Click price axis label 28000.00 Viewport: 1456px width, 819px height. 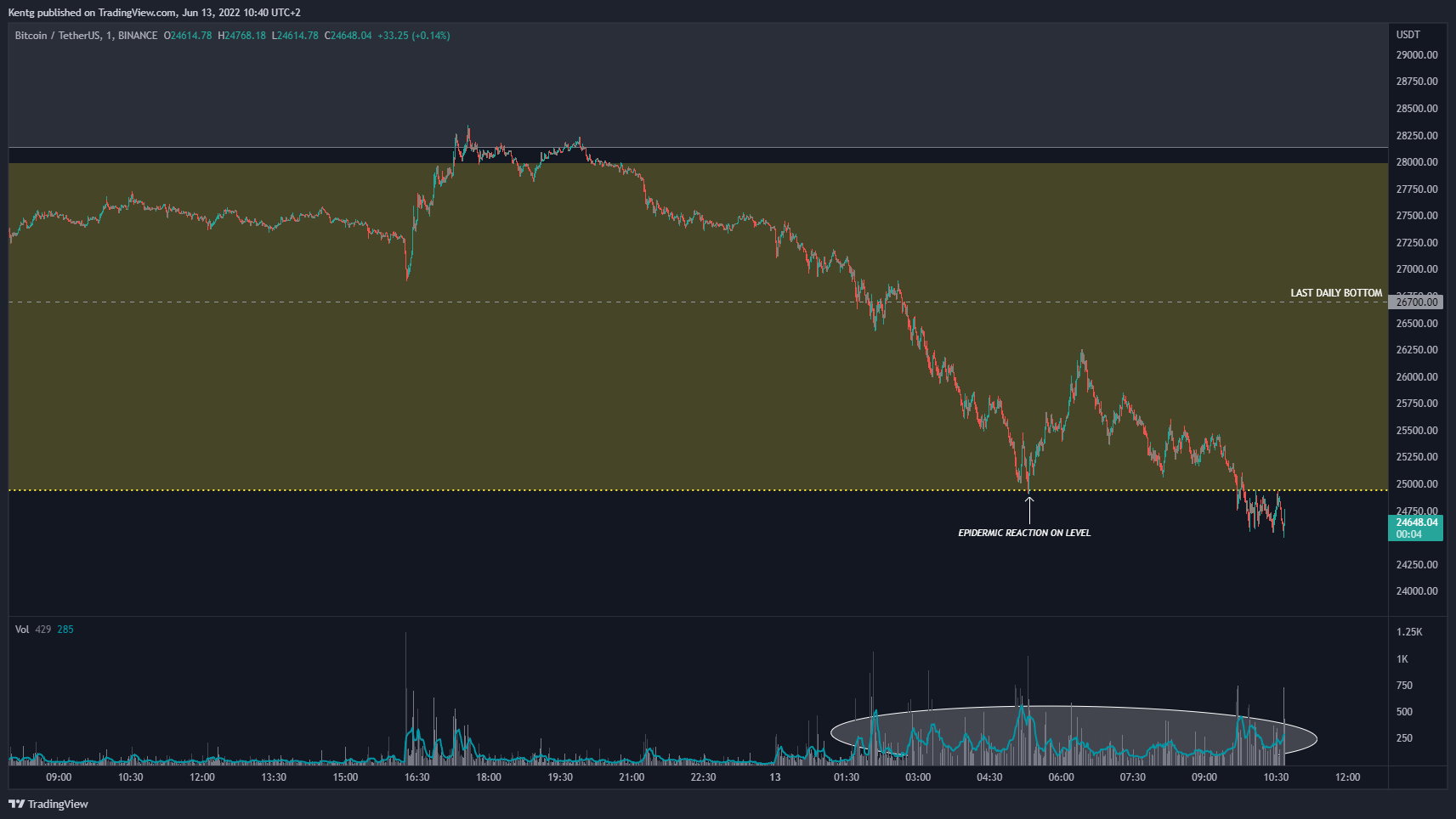1417,162
